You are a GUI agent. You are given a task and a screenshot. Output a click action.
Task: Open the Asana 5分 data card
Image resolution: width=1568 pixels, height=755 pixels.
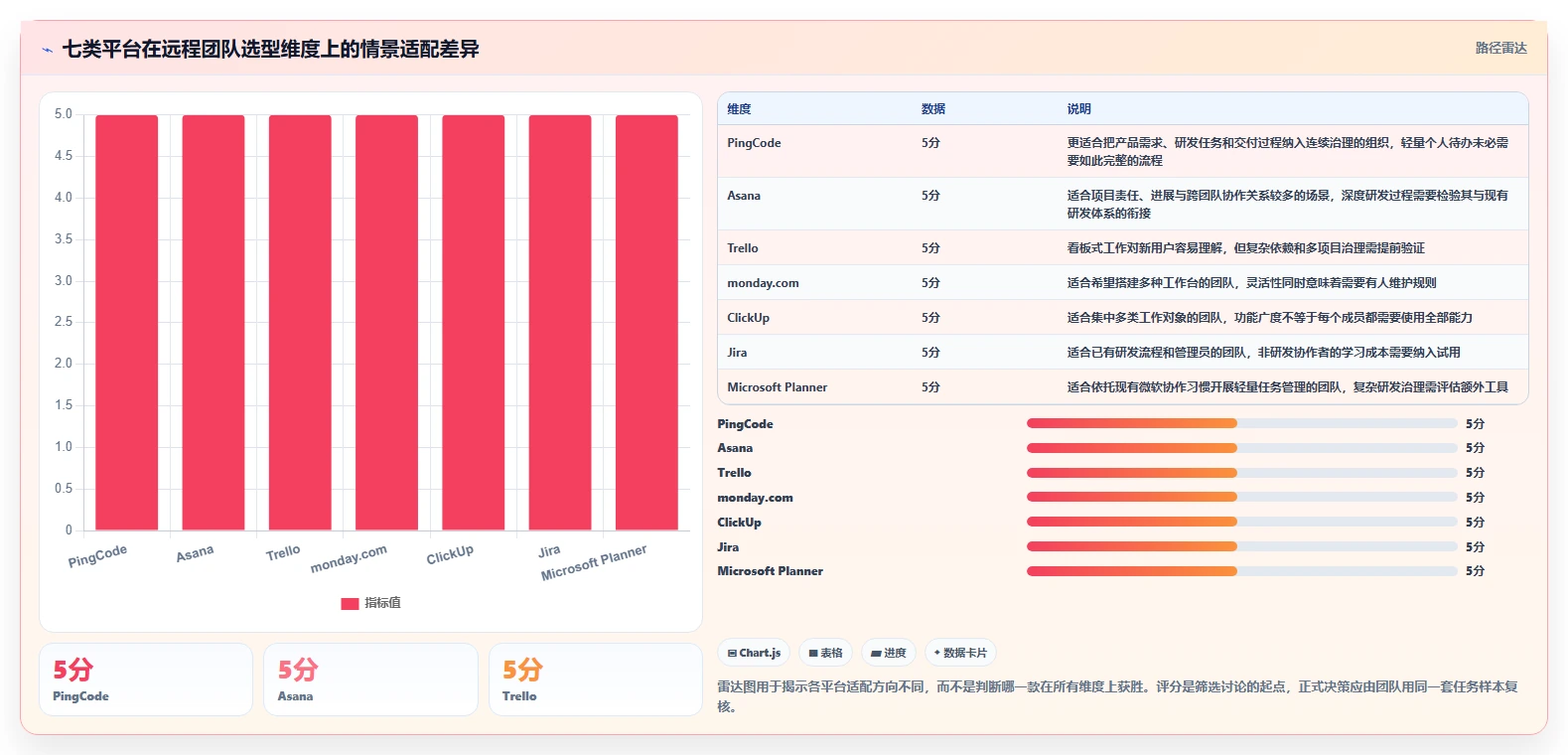tap(370, 679)
